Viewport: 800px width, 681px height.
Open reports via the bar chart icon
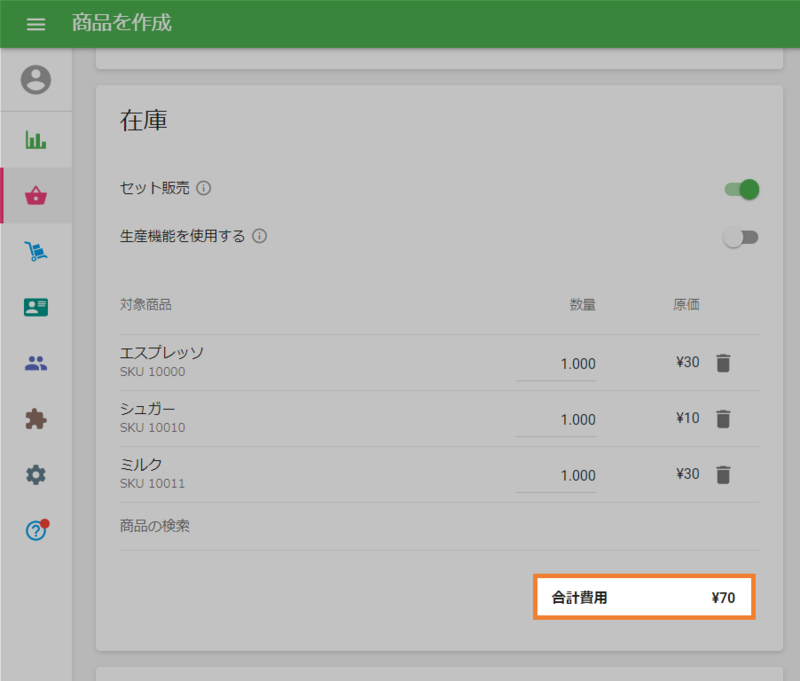(x=36, y=140)
